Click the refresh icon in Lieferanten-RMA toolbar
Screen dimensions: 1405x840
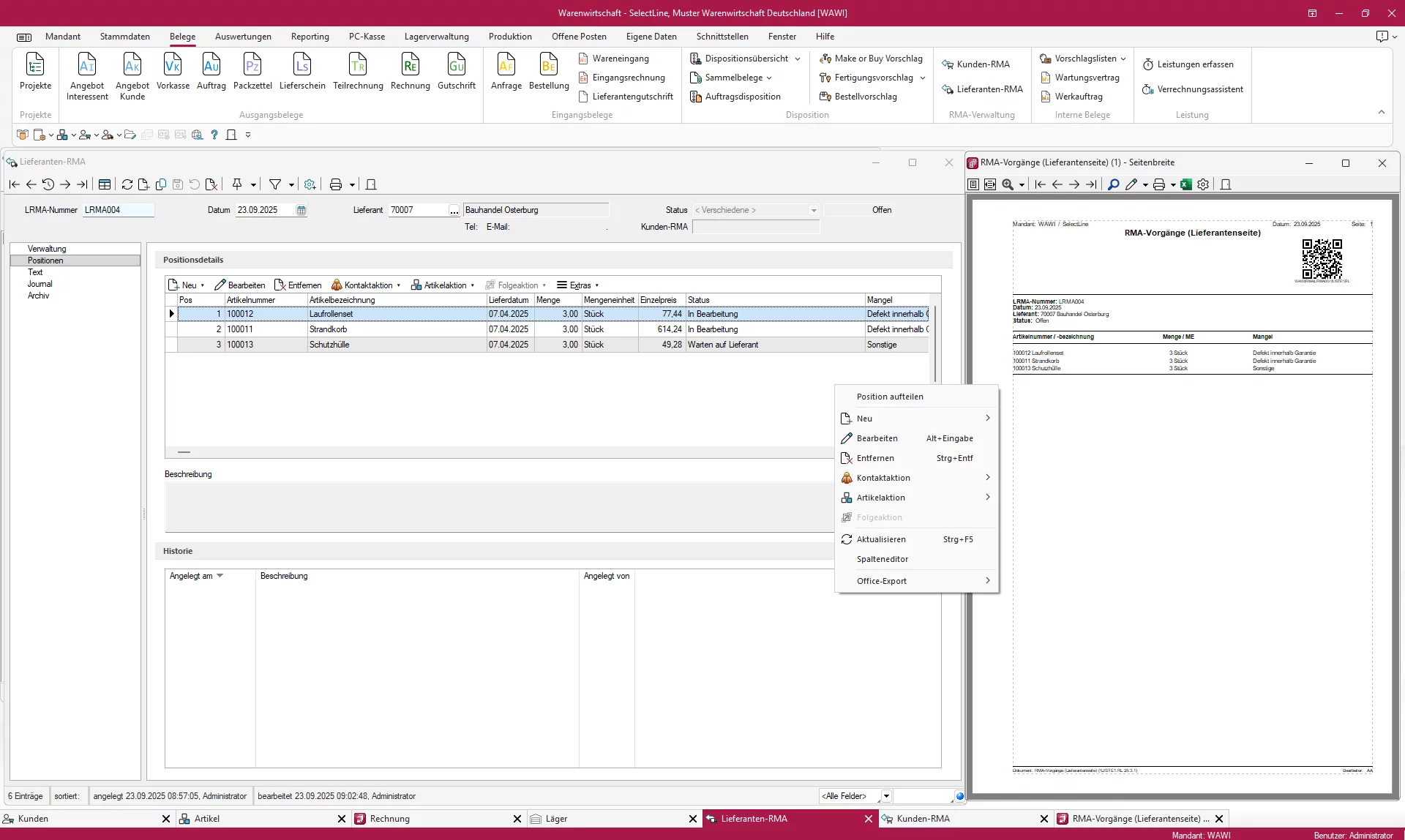(x=127, y=184)
